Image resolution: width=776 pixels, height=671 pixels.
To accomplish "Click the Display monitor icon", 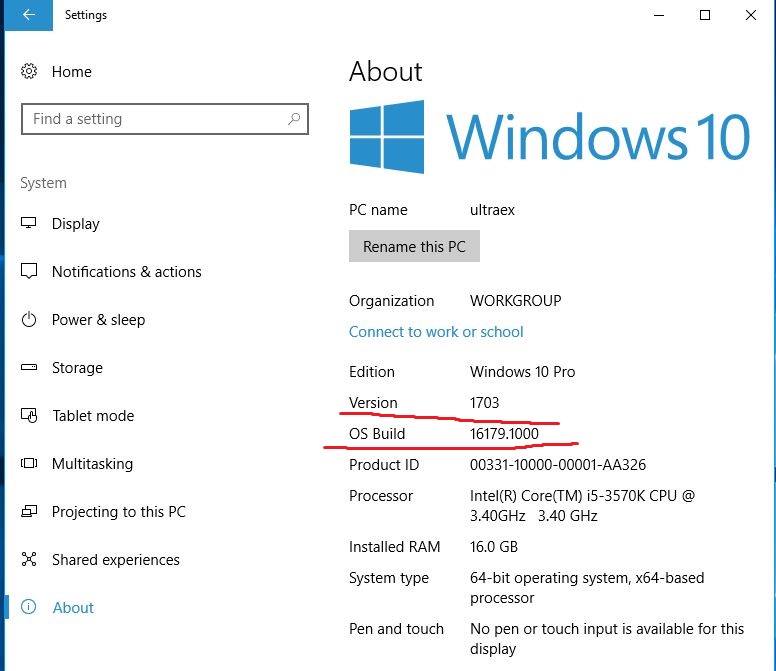I will (x=29, y=223).
